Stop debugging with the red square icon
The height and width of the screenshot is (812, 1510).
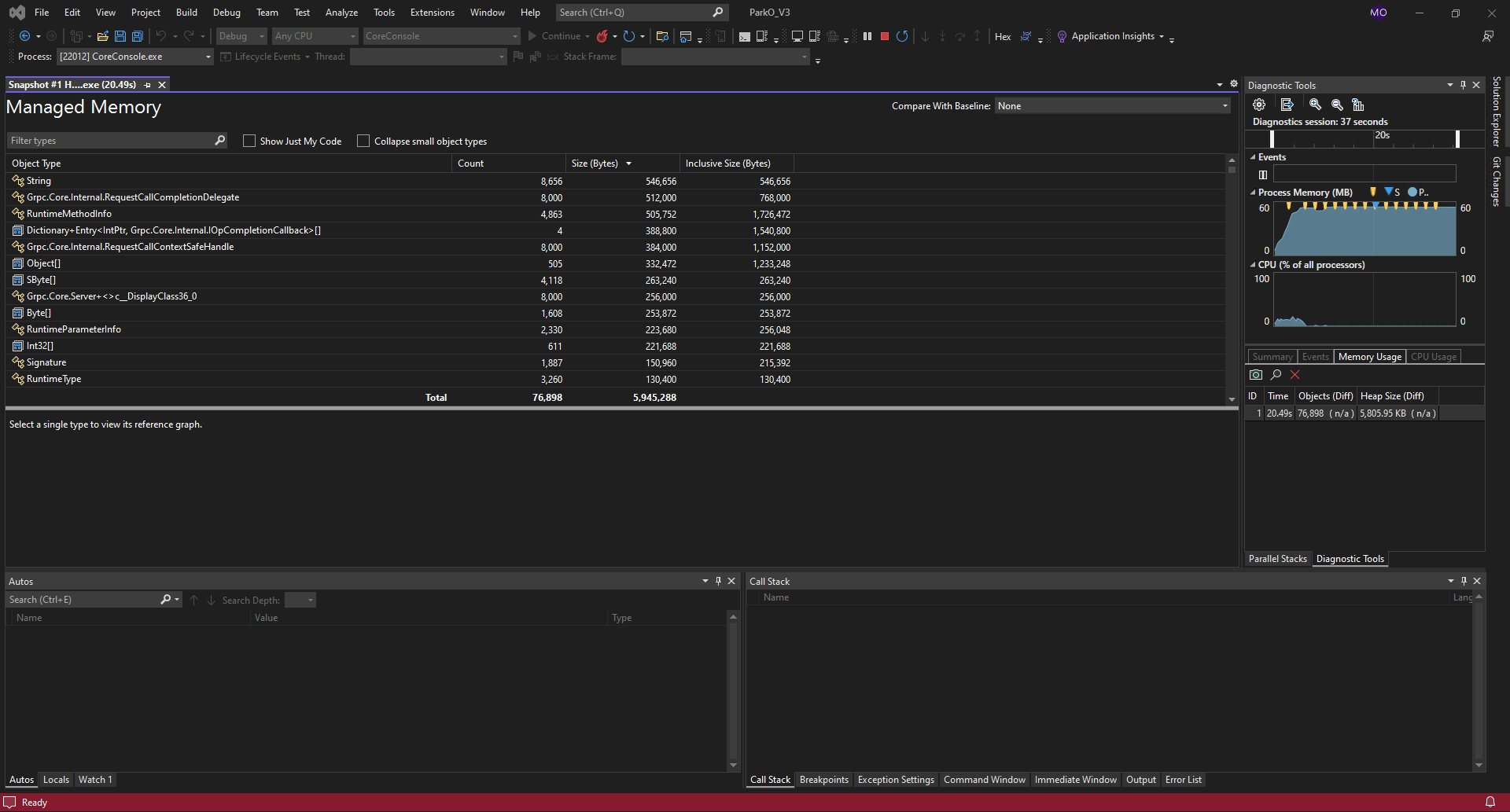[884, 36]
